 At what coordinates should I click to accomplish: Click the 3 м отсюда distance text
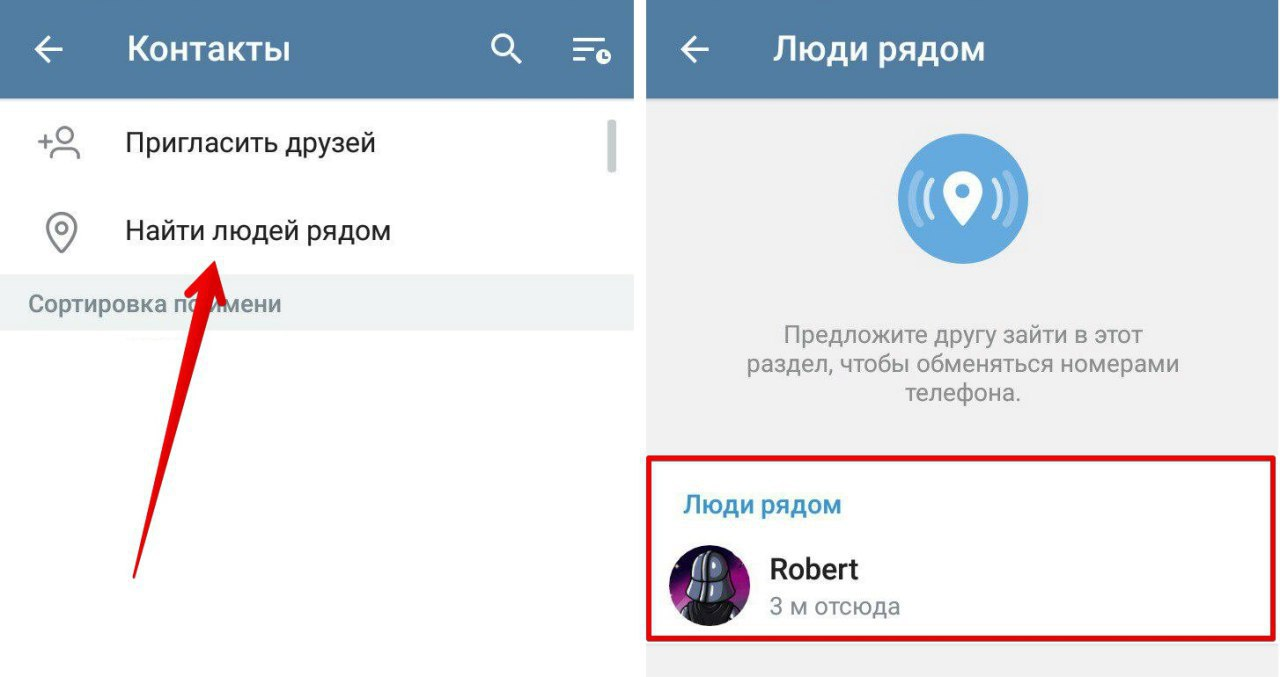click(x=834, y=606)
